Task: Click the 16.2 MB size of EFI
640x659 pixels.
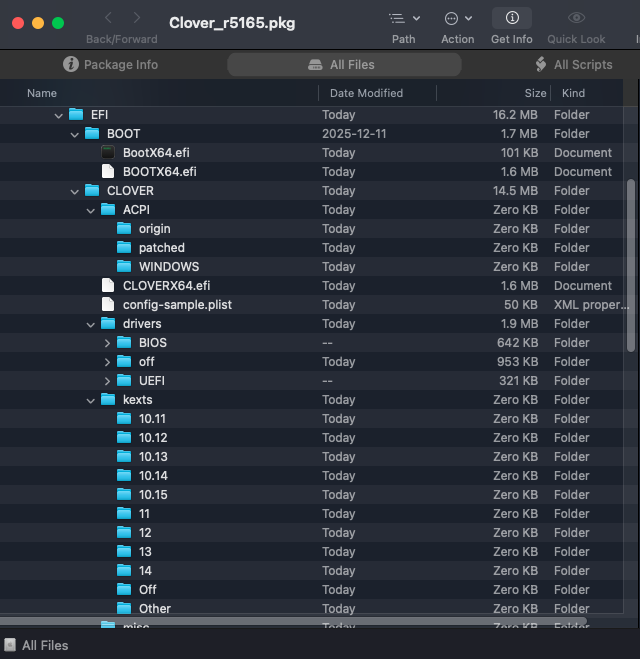Action: [515, 115]
